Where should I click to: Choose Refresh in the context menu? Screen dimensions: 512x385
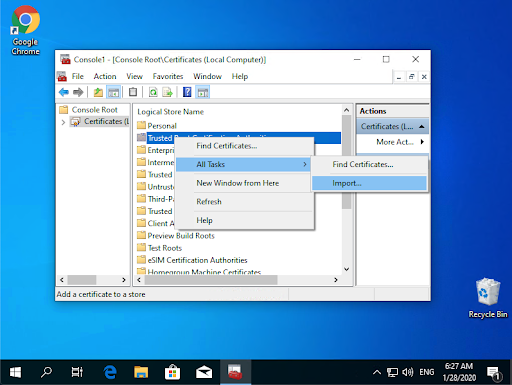click(x=245, y=202)
